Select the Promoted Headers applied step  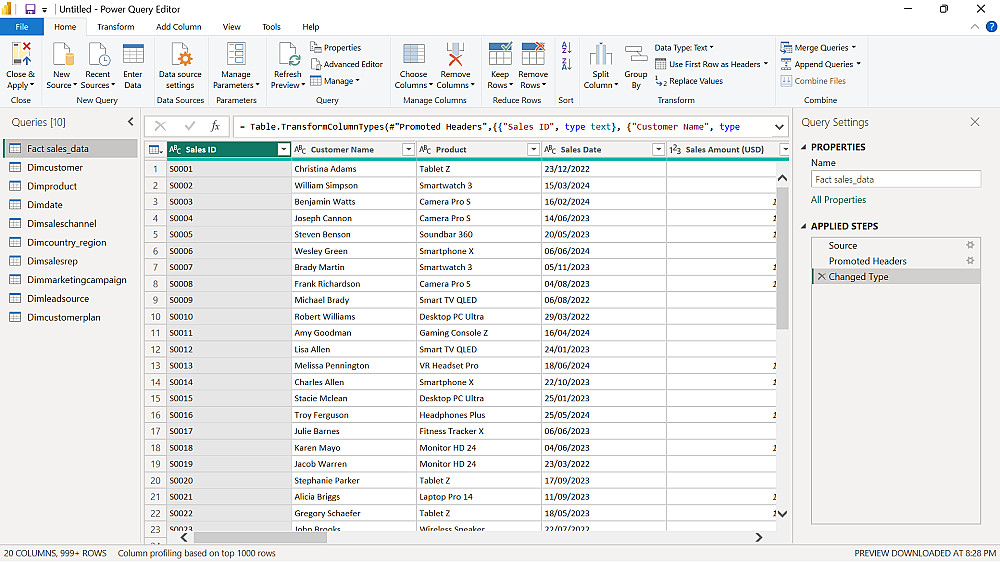[x=867, y=261]
